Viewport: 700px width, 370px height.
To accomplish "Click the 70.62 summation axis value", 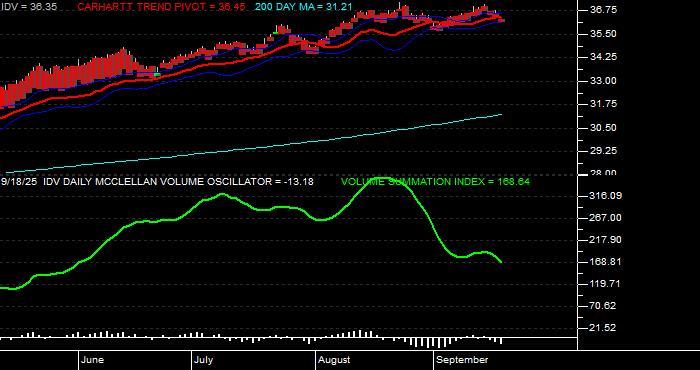I will 604,306.
